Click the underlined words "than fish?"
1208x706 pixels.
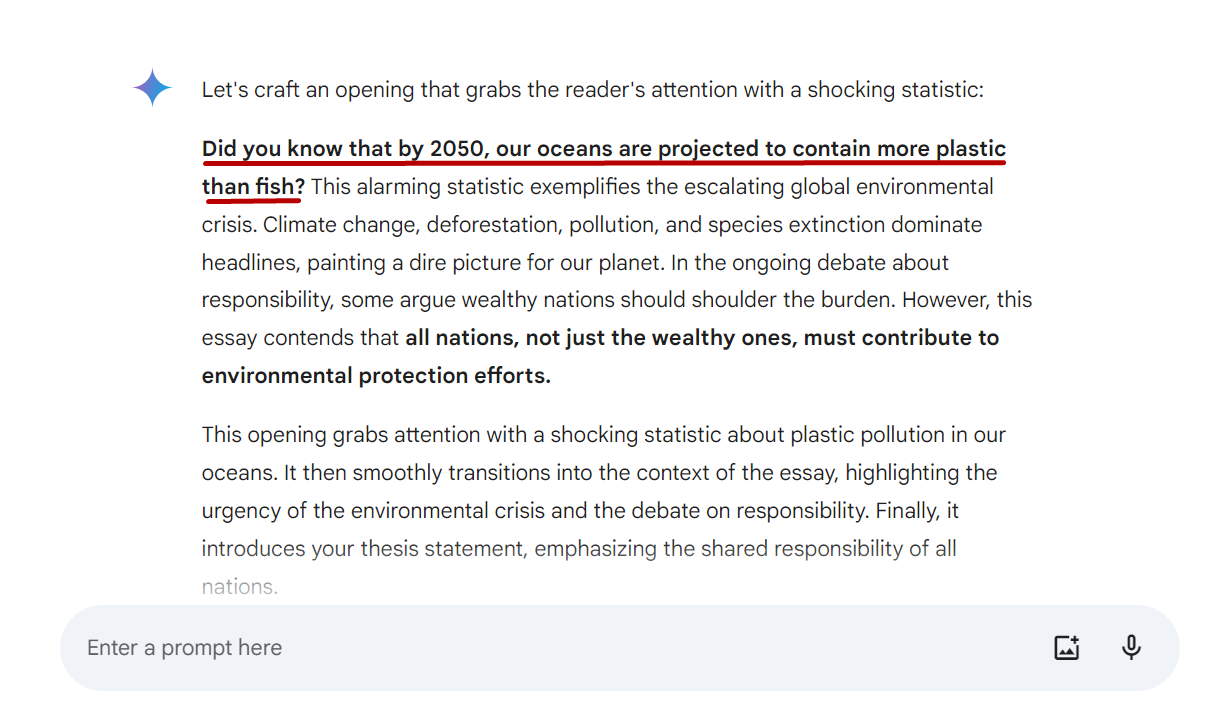(x=253, y=187)
